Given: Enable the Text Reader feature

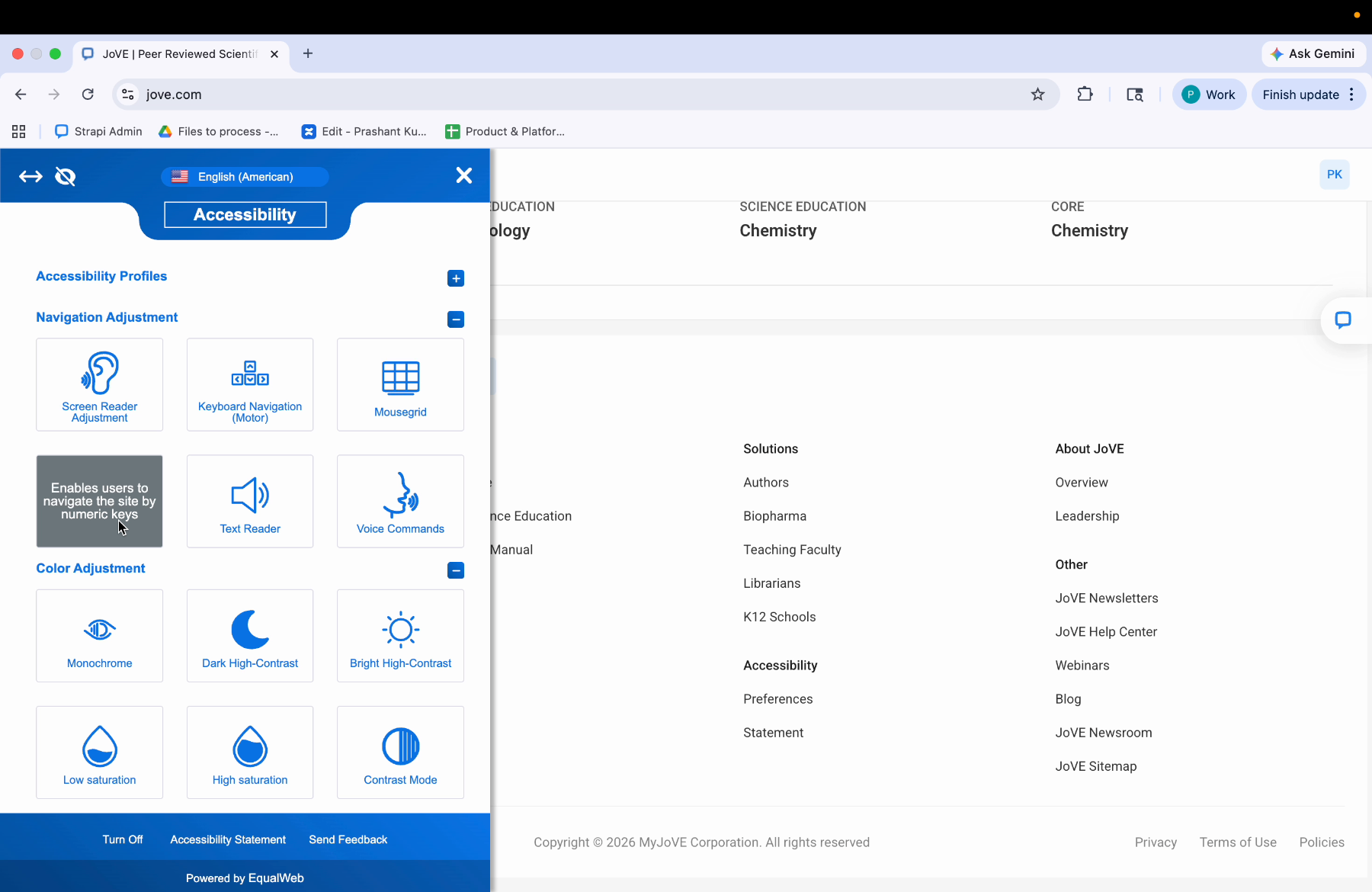Looking at the screenshot, I should [250, 502].
